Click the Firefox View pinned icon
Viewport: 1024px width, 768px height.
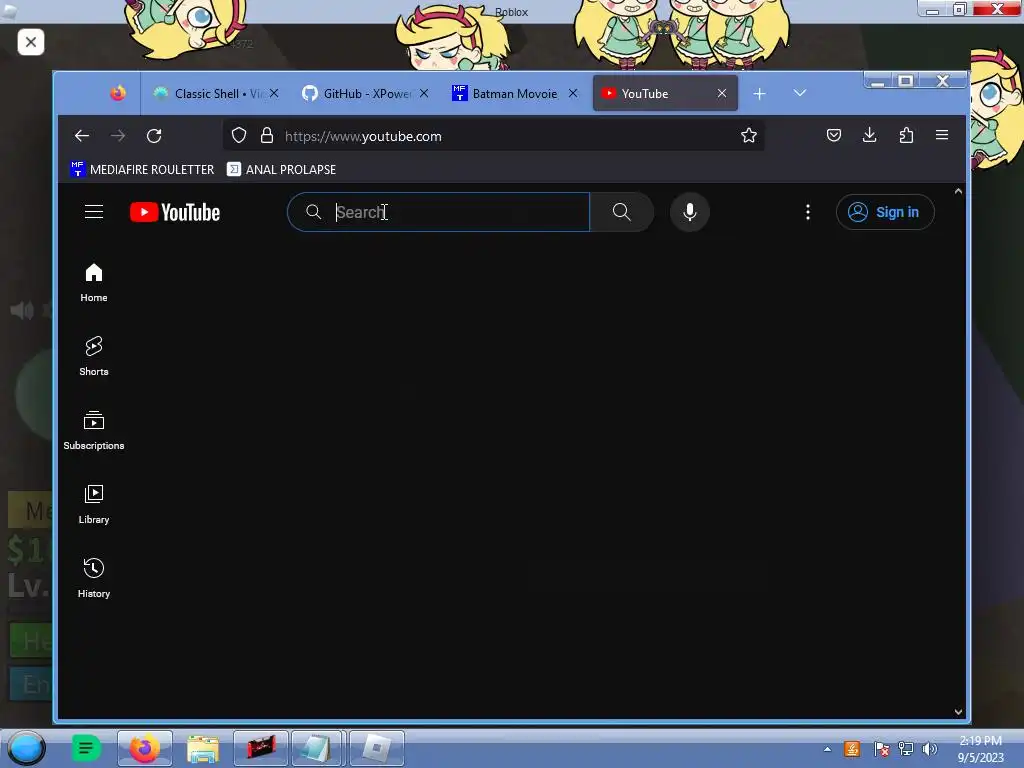(x=118, y=93)
